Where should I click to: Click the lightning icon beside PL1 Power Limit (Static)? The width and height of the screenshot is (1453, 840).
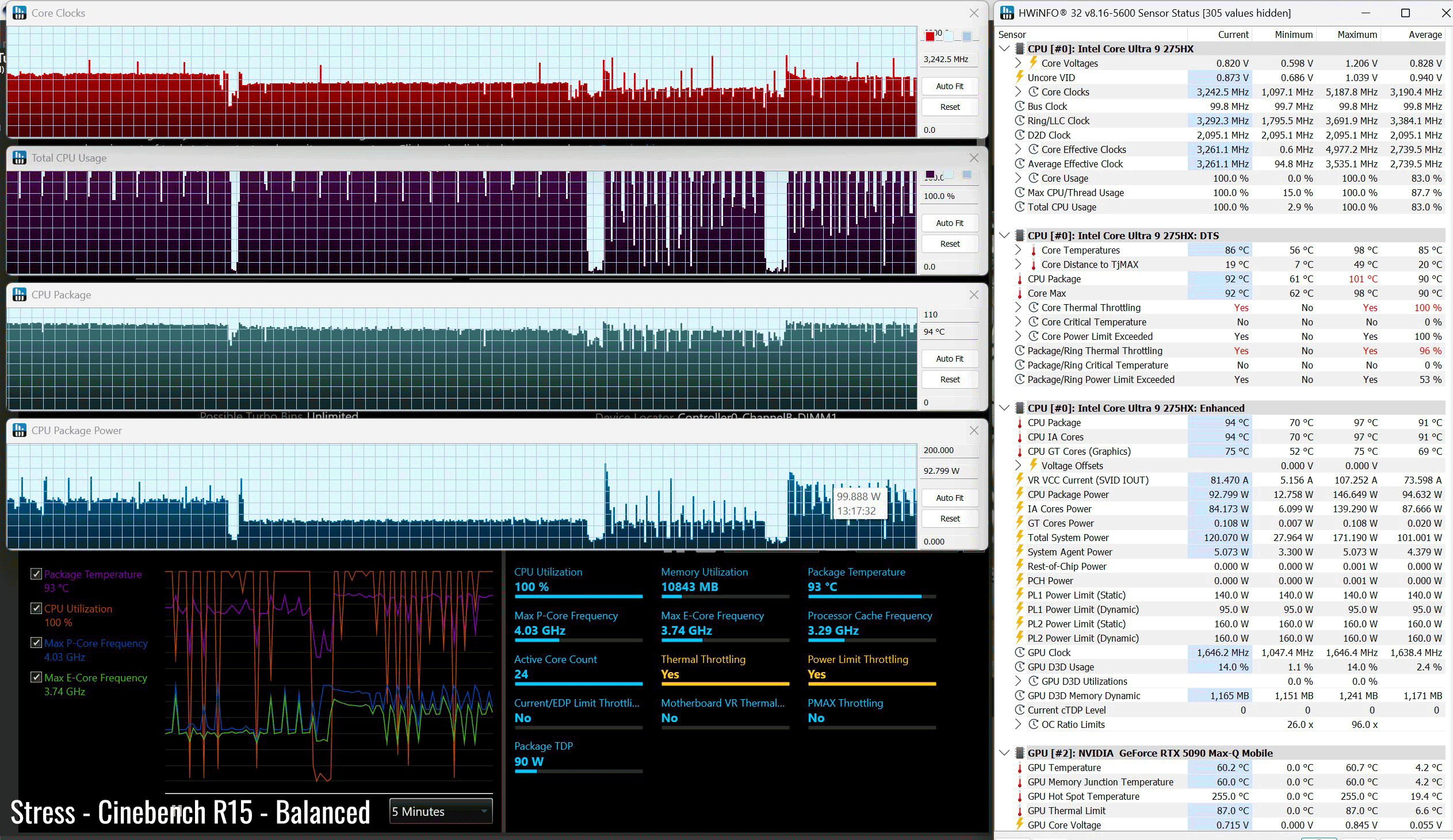tap(1019, 594)
